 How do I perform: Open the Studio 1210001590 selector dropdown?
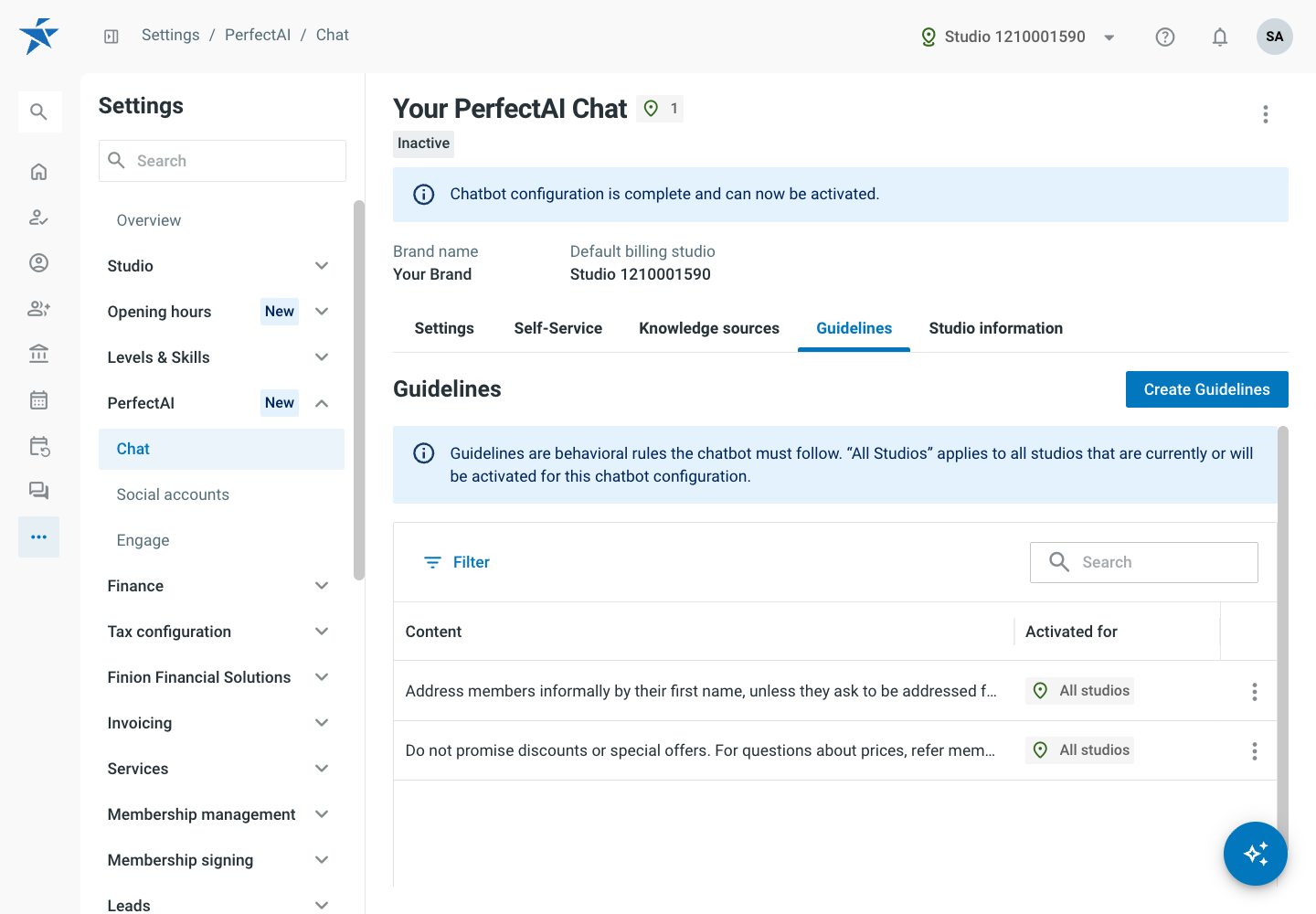pos(1018,37)
